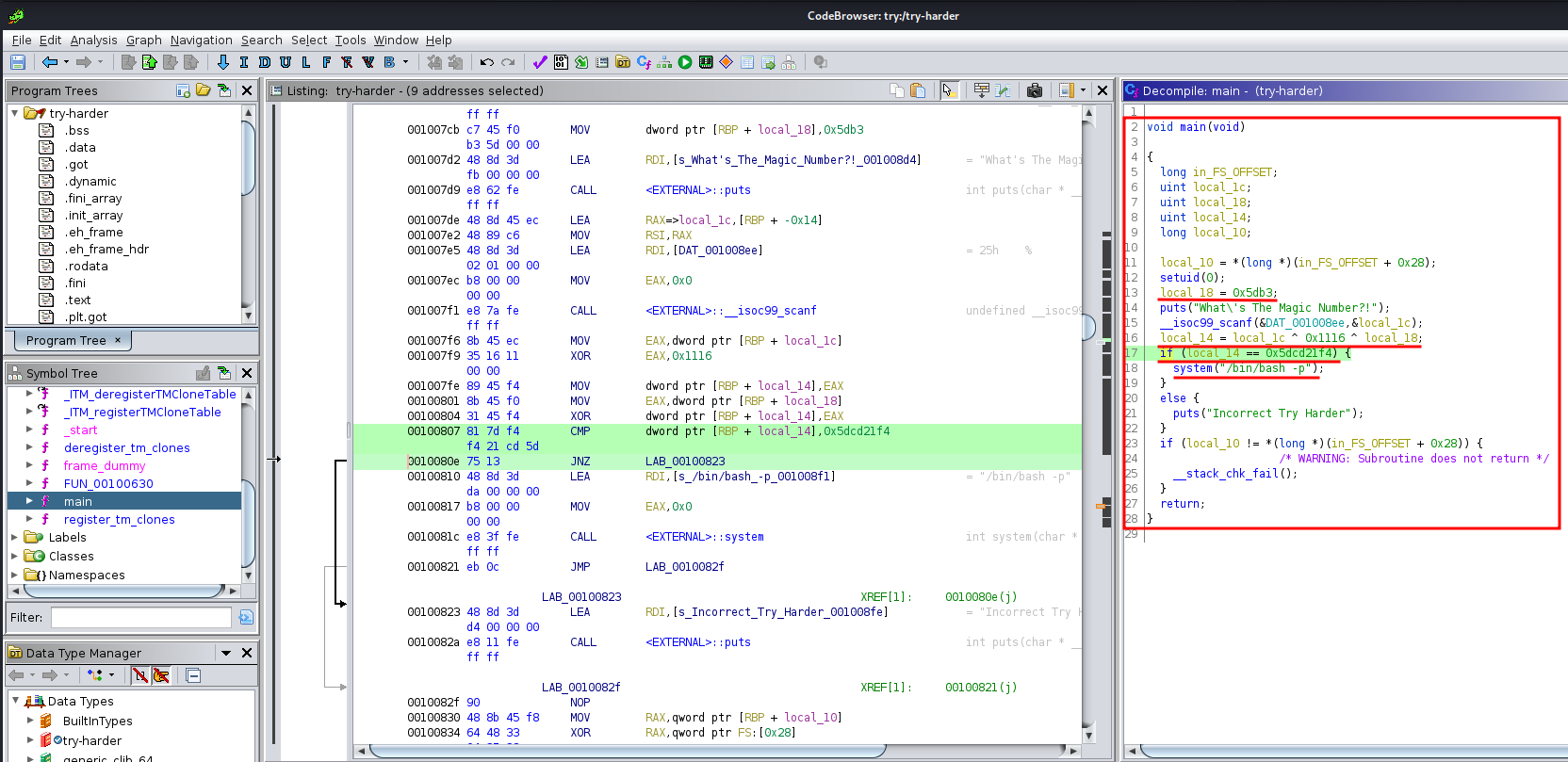Viewport: 1568px width, 762px height.
Task: Click the orange diamond toolbar icon
Action: point(726,62)
